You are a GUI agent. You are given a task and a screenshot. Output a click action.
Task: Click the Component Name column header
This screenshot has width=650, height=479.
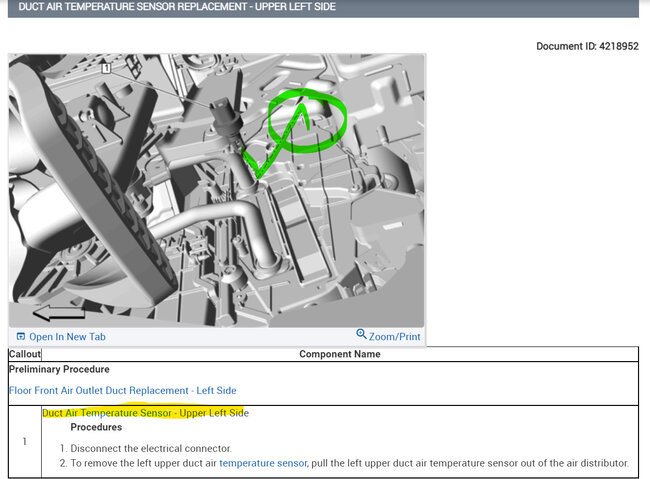pyautogui.click(x=340, y=354)
